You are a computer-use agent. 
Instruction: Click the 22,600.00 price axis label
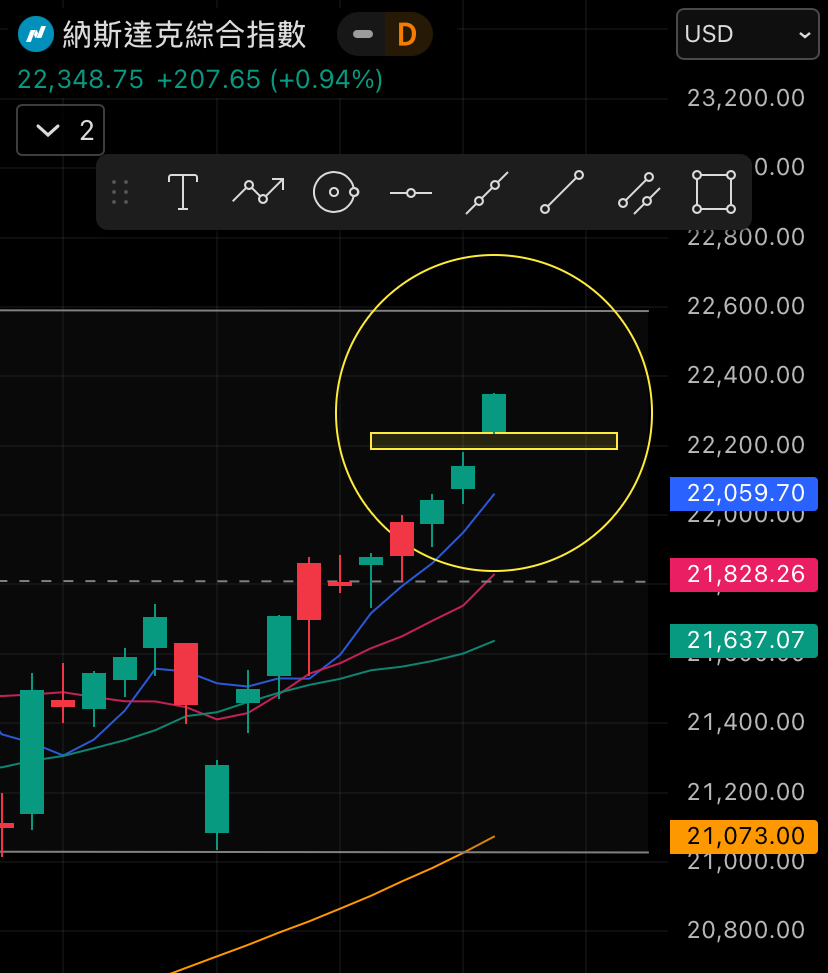(746, 306)
